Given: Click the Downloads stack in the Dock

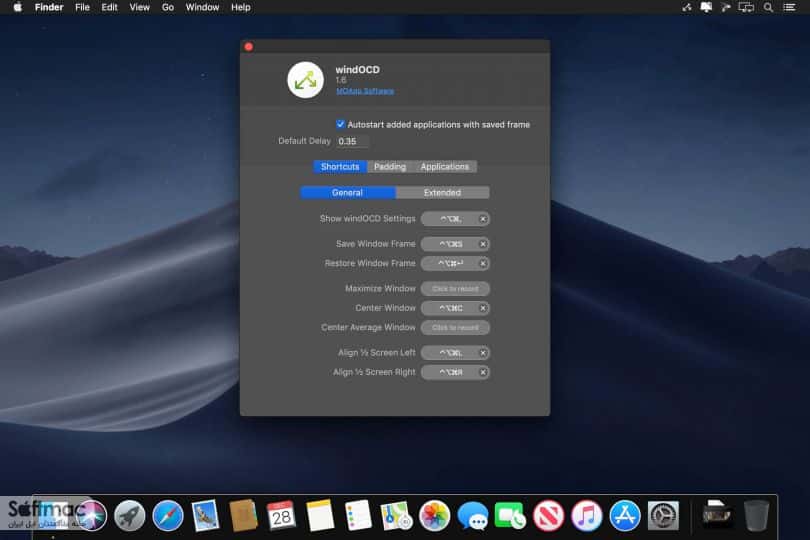Looking at the screenshot, I should pos(716,514).
